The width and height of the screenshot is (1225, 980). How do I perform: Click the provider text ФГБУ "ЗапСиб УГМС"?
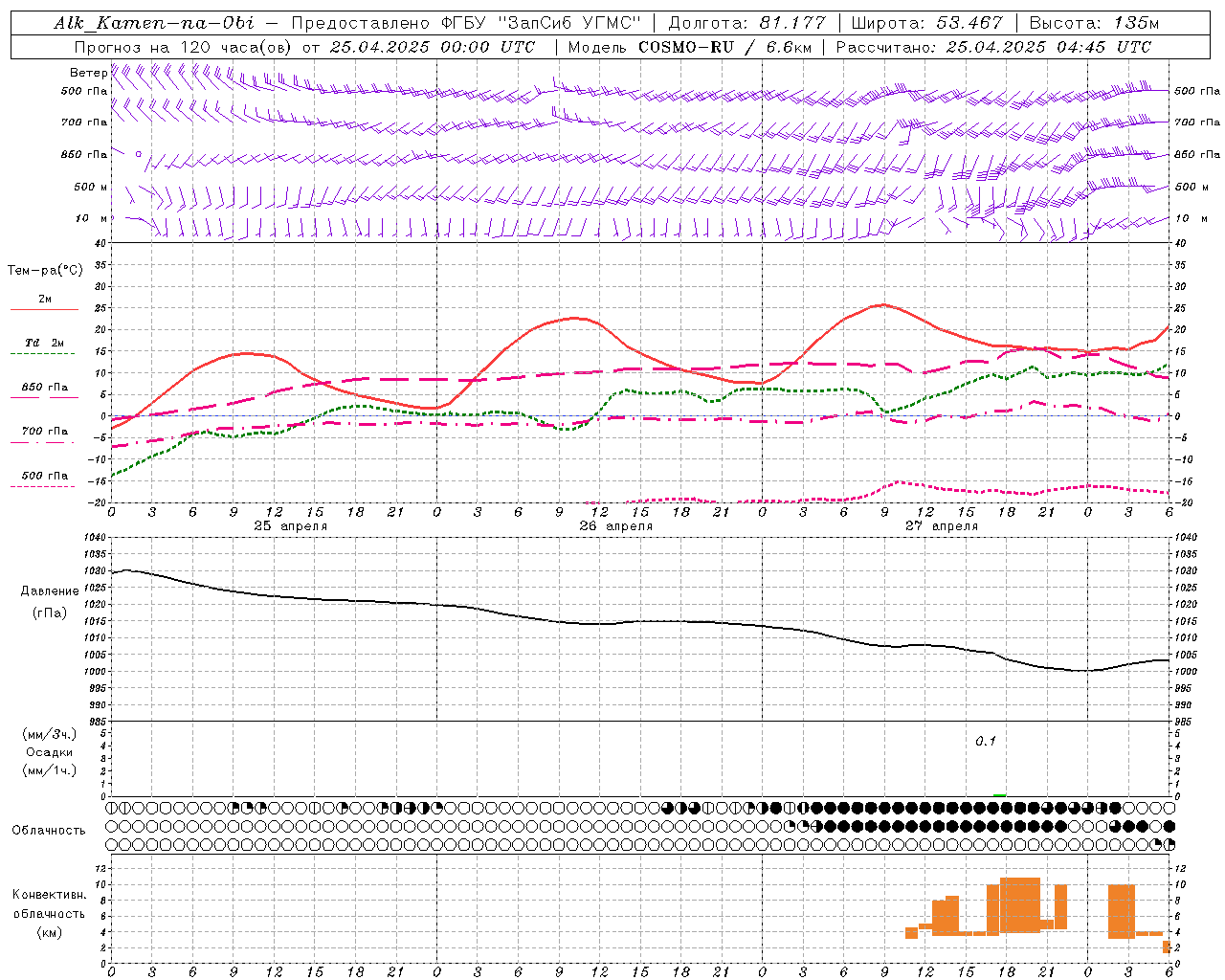pyautogui.click(x=540, y=23)
